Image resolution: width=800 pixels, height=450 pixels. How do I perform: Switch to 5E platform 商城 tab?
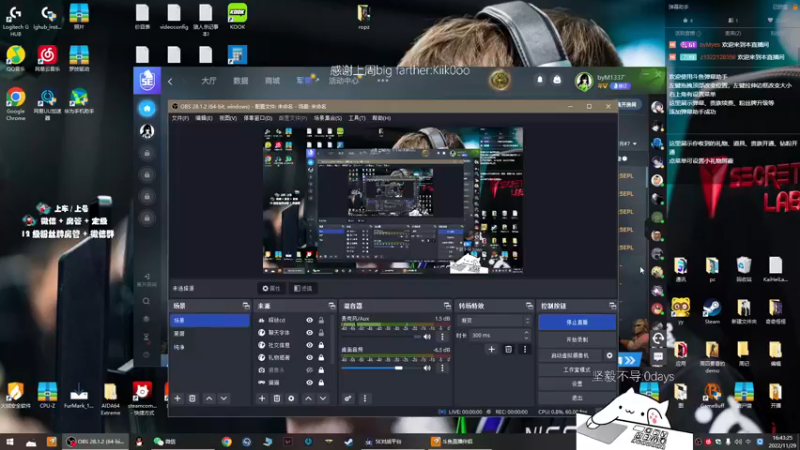[x=272, y=81]
